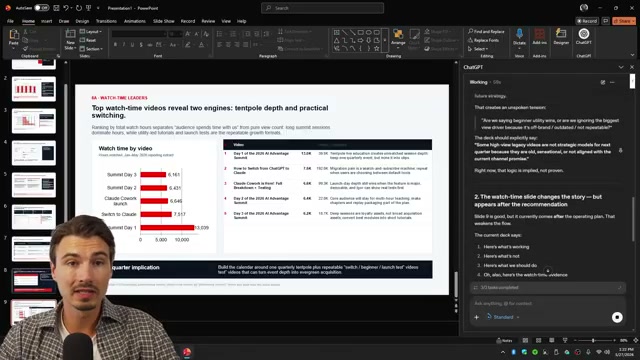Viewport: 640px width, 360px height.
Task: Click the Share button
Action: coord(624,21)
